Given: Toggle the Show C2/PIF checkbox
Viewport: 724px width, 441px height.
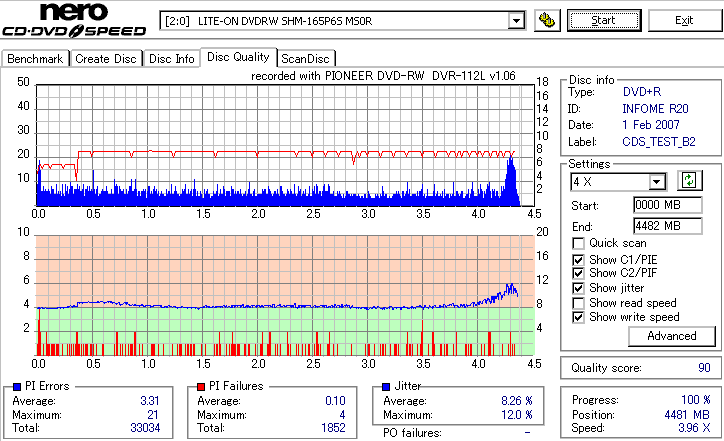Looking at the screenshot, I should [x=578, y=273].
